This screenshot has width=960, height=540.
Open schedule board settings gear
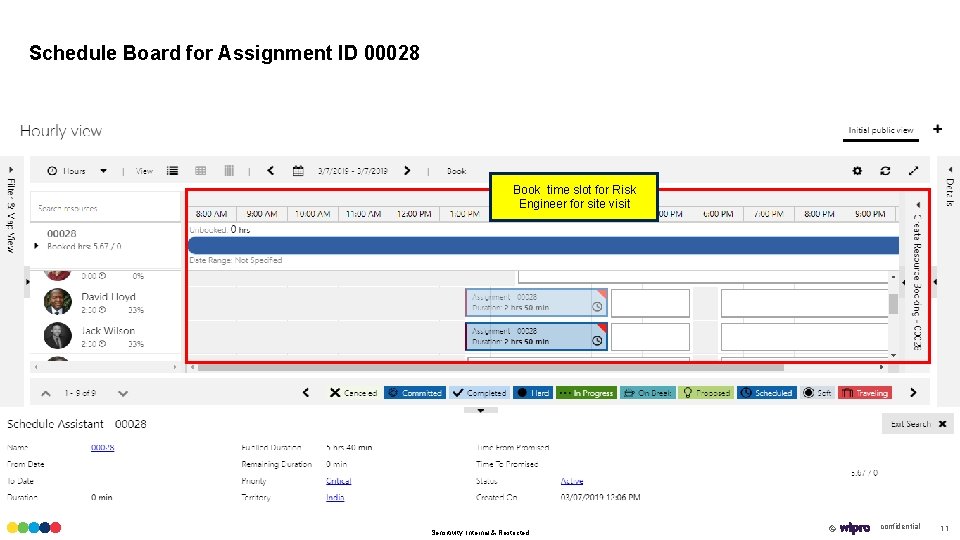click(x=857, y=171)
